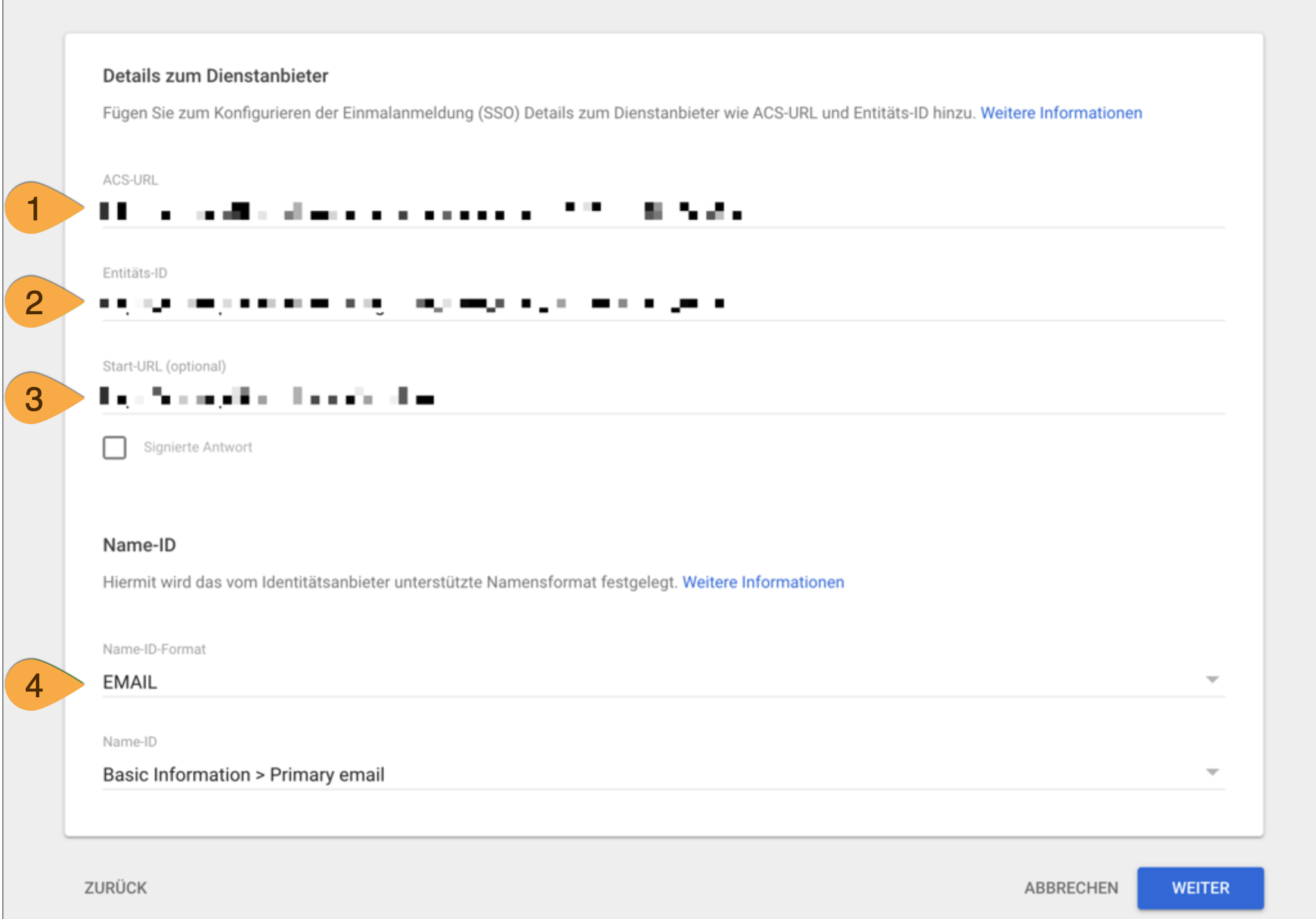Enable the Signierte Antwort checkbox
This screenshot has height=919, width=1316.
[114, 447]
